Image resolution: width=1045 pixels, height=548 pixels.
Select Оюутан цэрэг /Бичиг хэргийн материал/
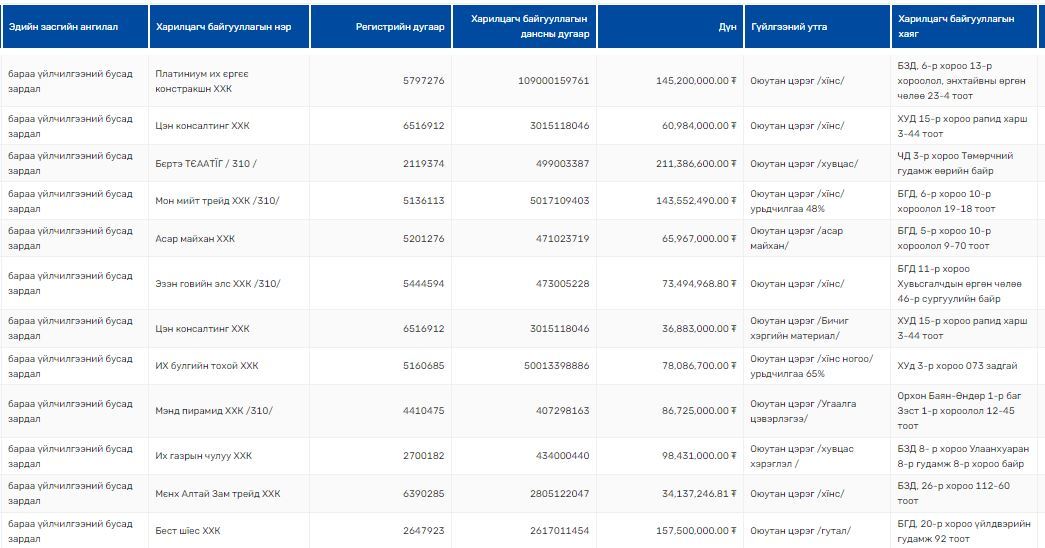pyautogui.click(x=800, y=329)
